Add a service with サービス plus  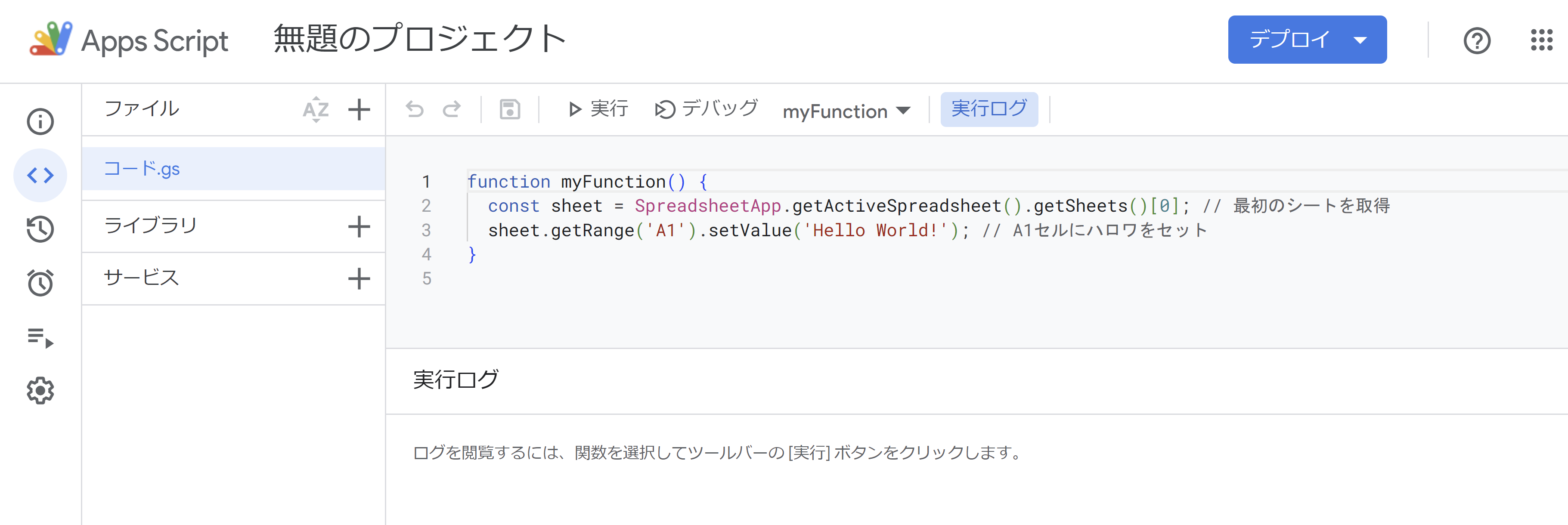click(359, 278)
